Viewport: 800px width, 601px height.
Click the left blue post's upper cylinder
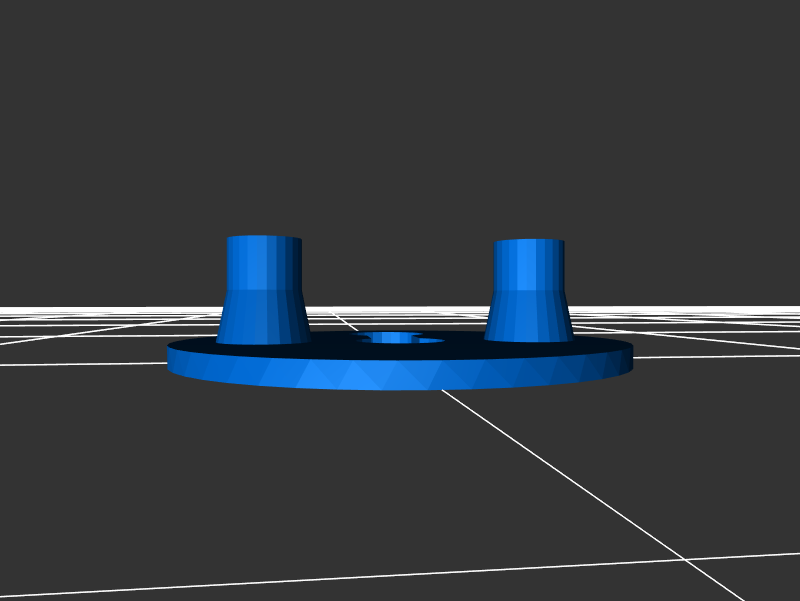tap(264, 262)
